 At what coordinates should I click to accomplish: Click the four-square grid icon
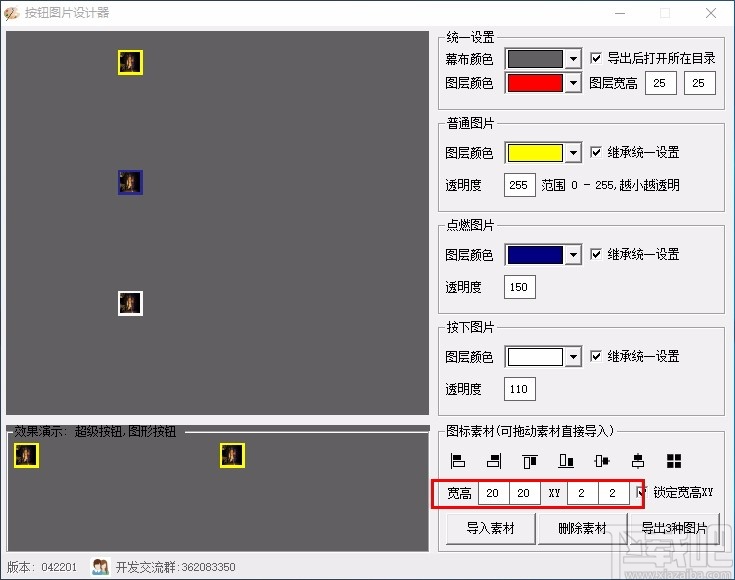tap(674, 461)
